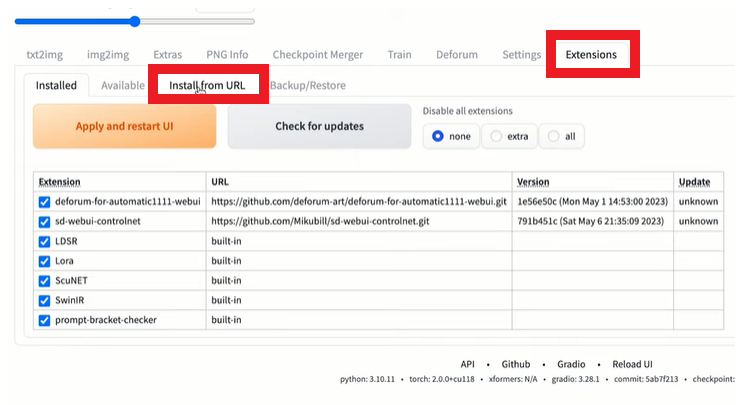
Task: Open the Checkpoint Merger tab
Action: (x=318, y=55)
